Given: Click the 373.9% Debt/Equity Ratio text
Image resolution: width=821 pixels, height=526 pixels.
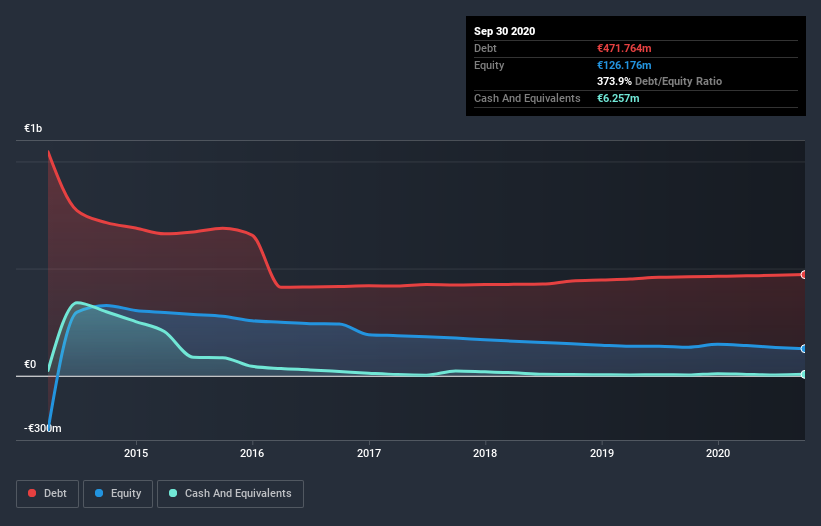Looking at the screenshot, I should pos(659,81).
